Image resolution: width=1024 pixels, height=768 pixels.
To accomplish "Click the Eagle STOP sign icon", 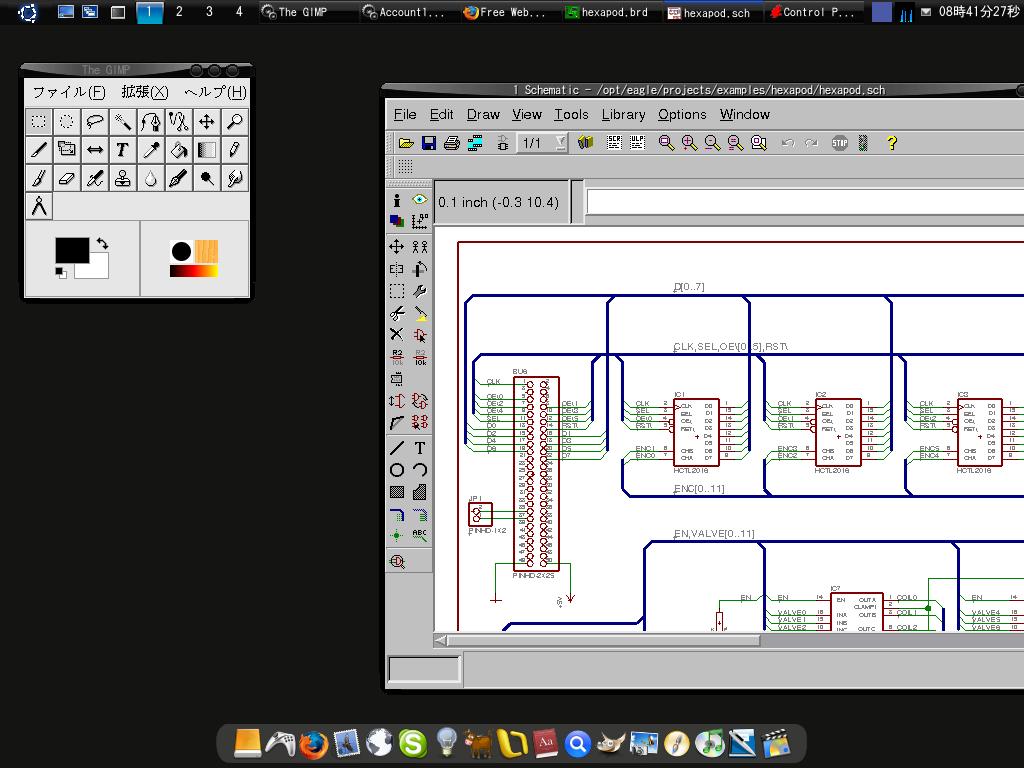I will click(840, 143).
